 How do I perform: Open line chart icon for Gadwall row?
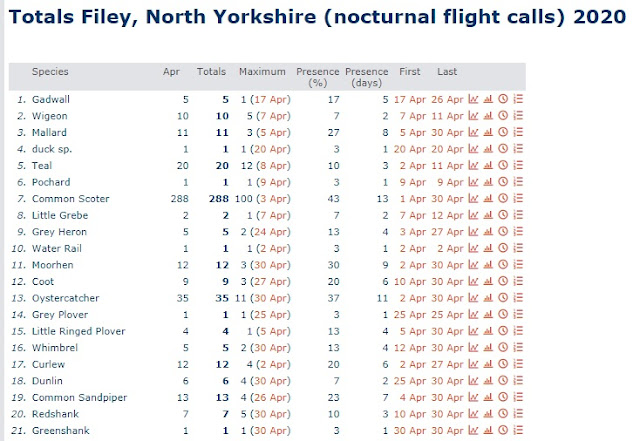[474, 100]
